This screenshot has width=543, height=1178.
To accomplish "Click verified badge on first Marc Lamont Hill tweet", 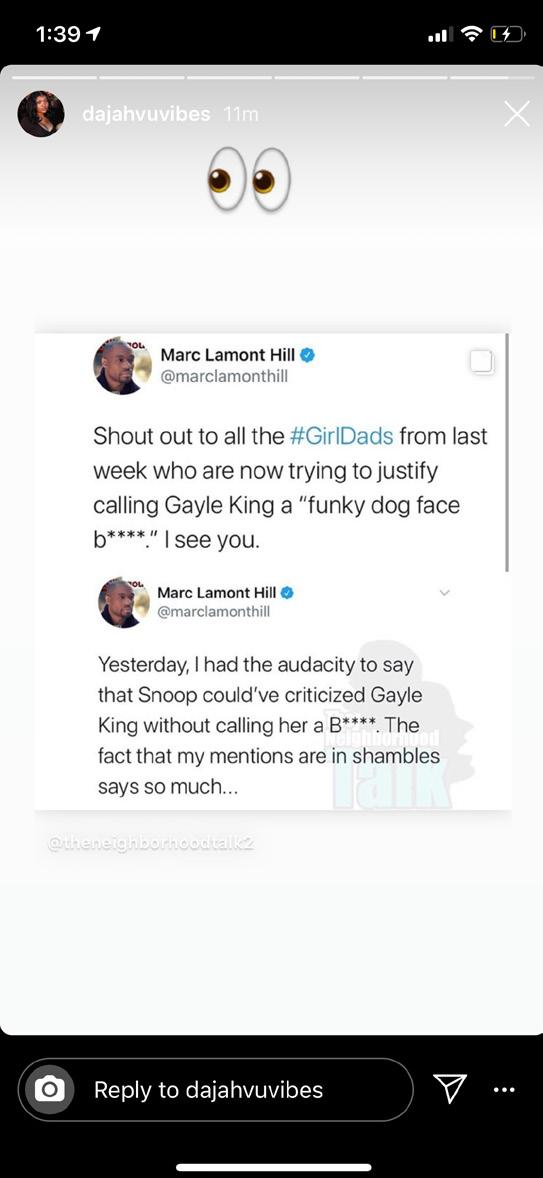I will (306, 355).
